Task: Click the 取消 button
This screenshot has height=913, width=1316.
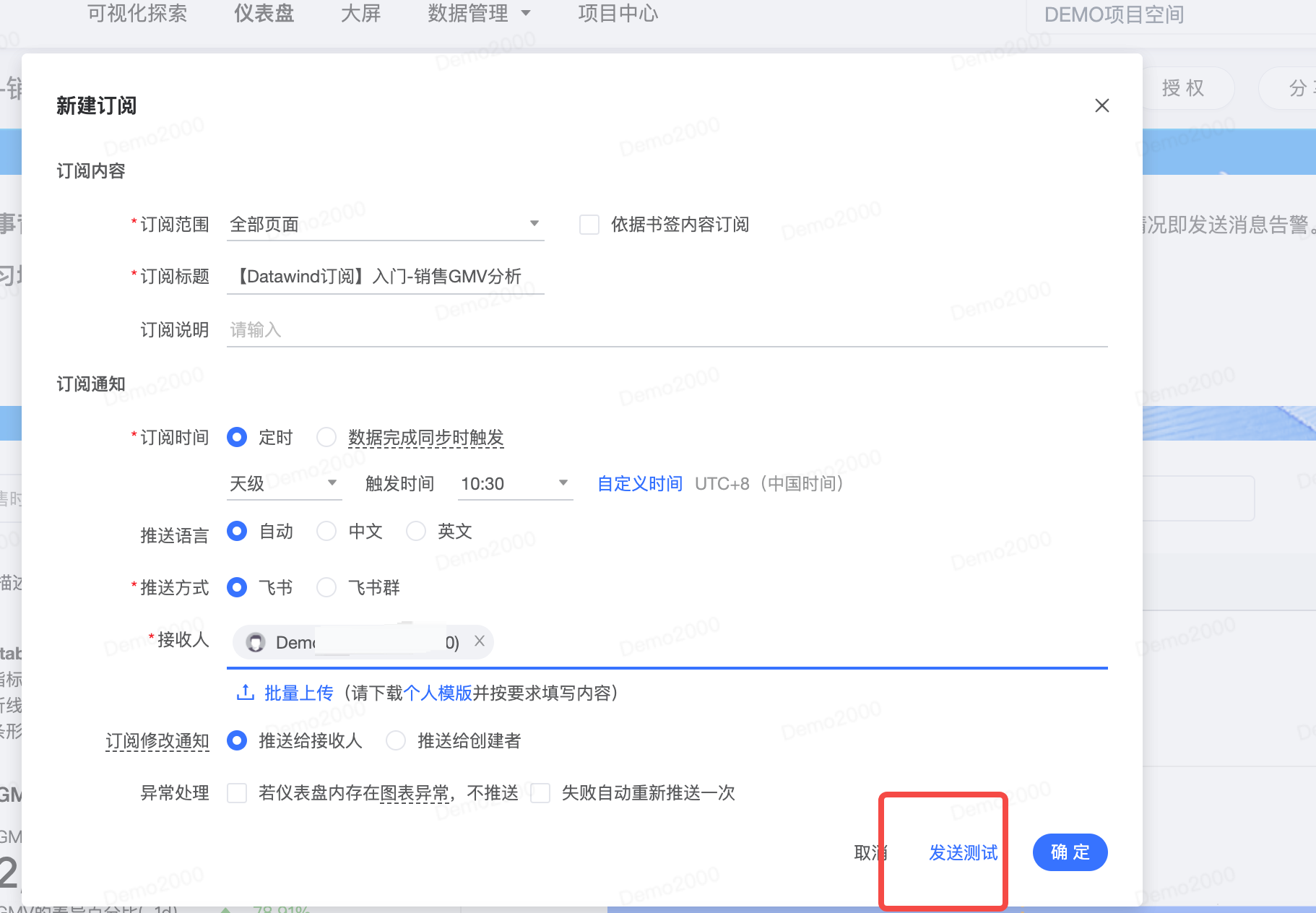Action: click(870, 852)
